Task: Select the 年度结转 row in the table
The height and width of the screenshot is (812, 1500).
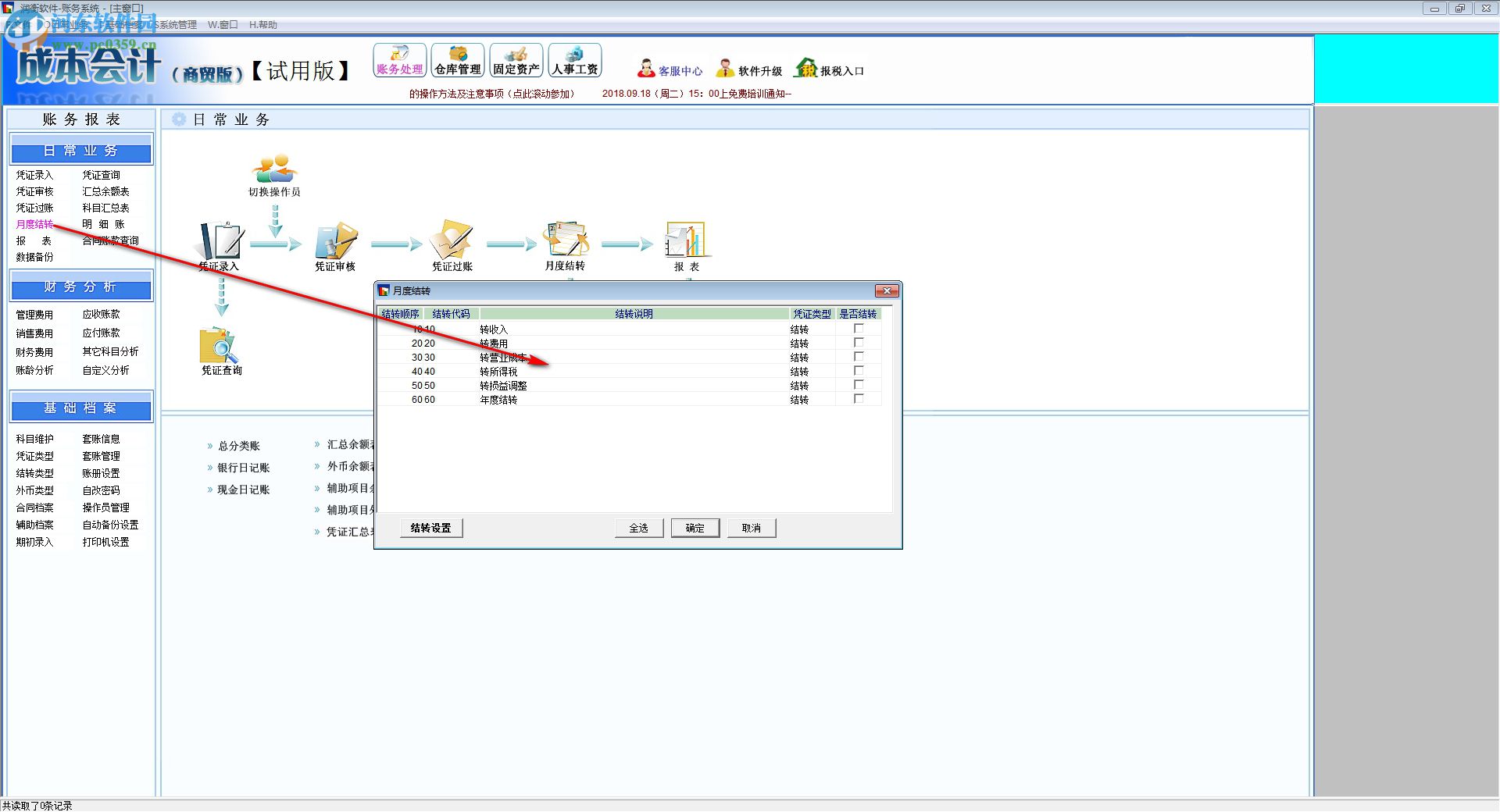Action: pyautogui.click(x=630, y=399)
